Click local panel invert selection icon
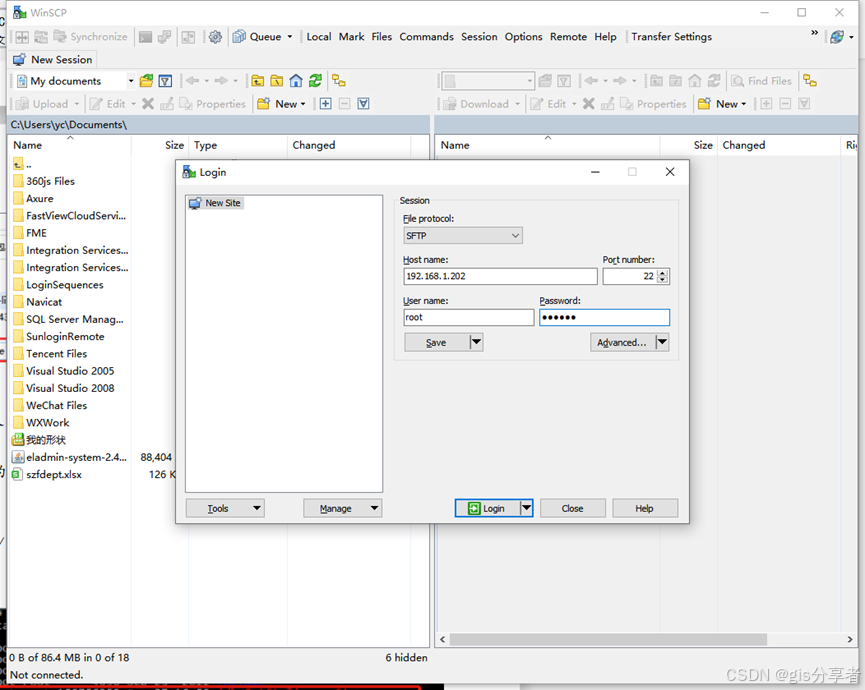Image resolution: width=865 pixels, height=690 pixels. [x=364, y=104]
